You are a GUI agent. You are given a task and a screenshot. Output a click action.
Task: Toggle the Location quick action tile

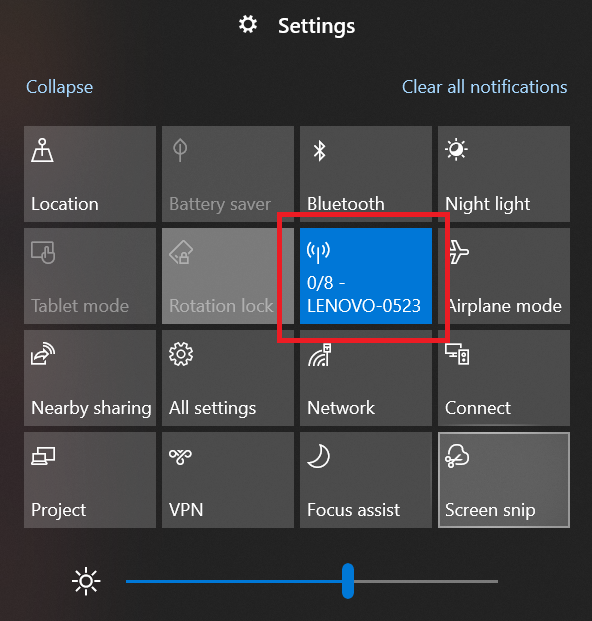pyautogui.click(x=90, y=174)
